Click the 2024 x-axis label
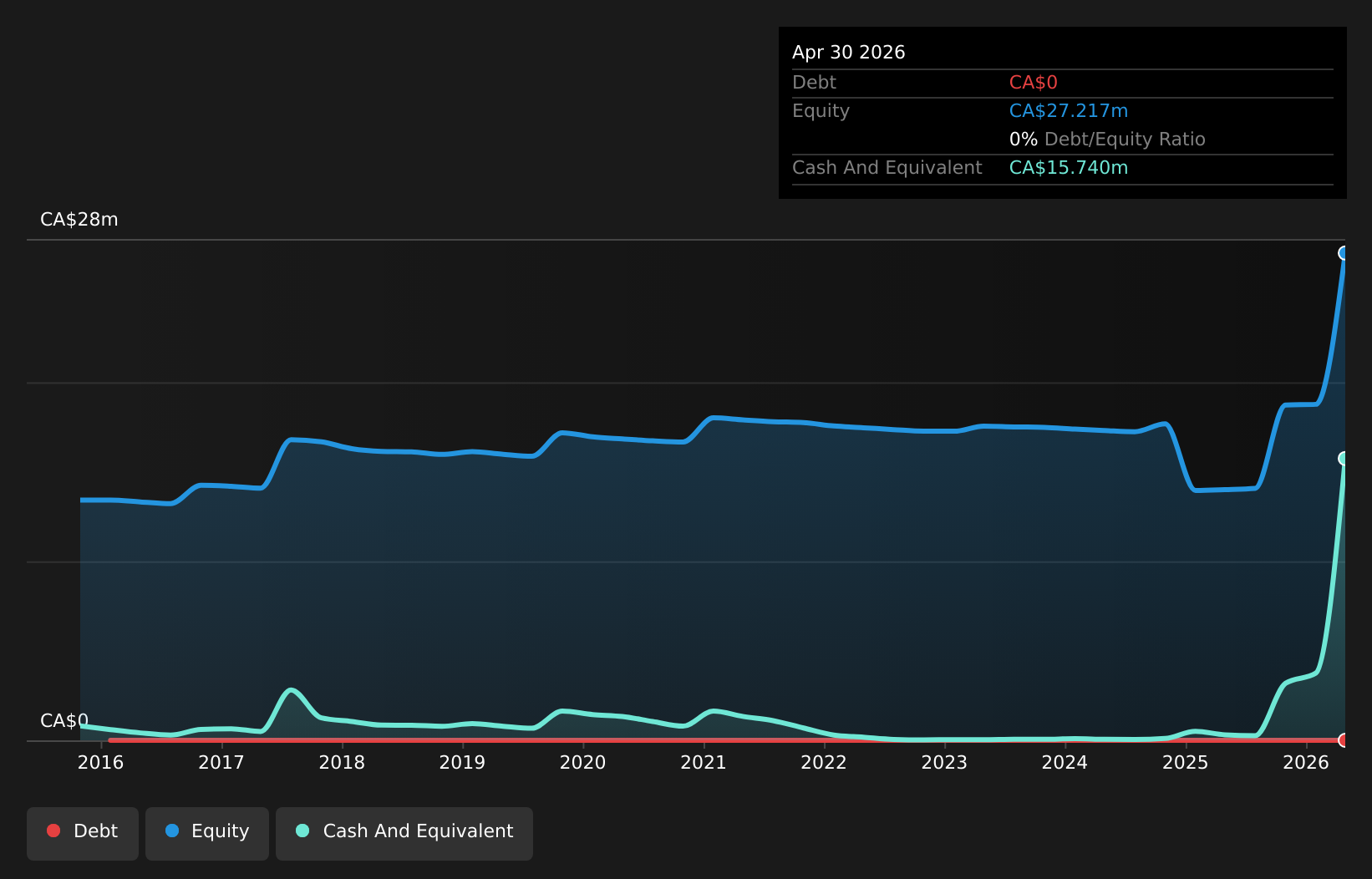 tap(1065, 762)
